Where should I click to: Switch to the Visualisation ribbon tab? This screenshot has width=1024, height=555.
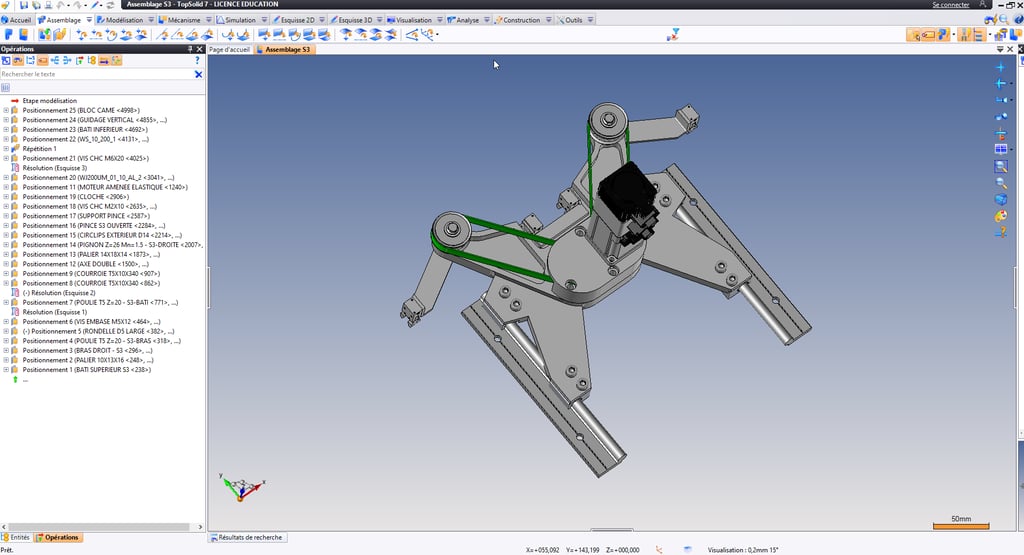tap(410, 20)
